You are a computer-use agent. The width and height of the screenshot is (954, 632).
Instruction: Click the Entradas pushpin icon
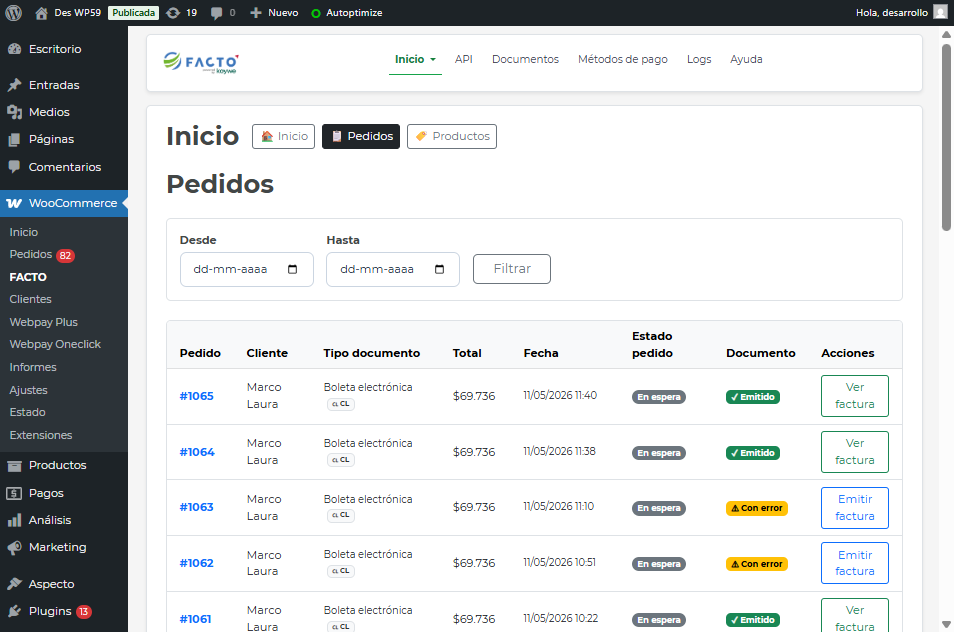point(15,85)
